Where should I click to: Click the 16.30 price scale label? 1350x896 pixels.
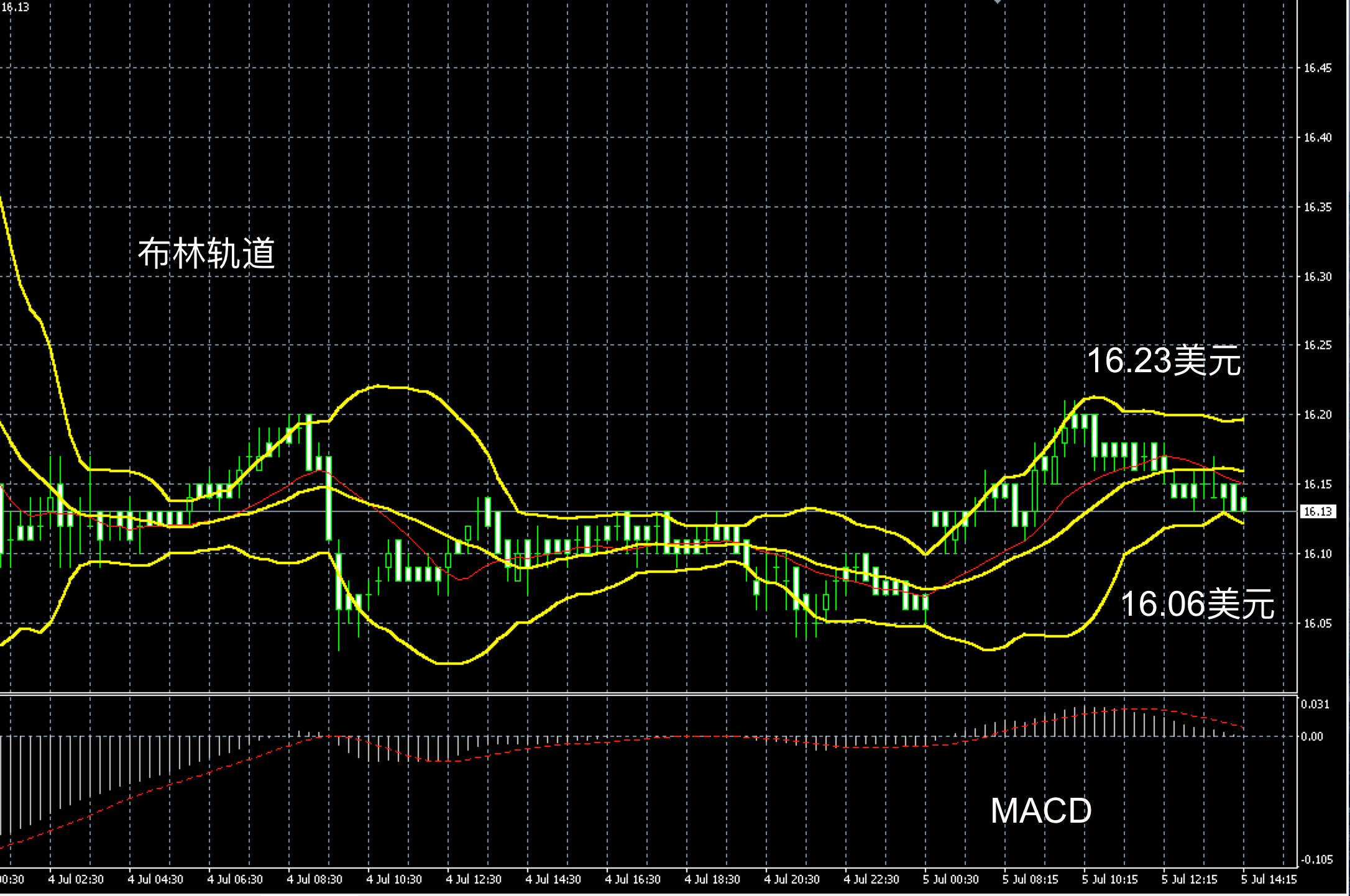1318,277
